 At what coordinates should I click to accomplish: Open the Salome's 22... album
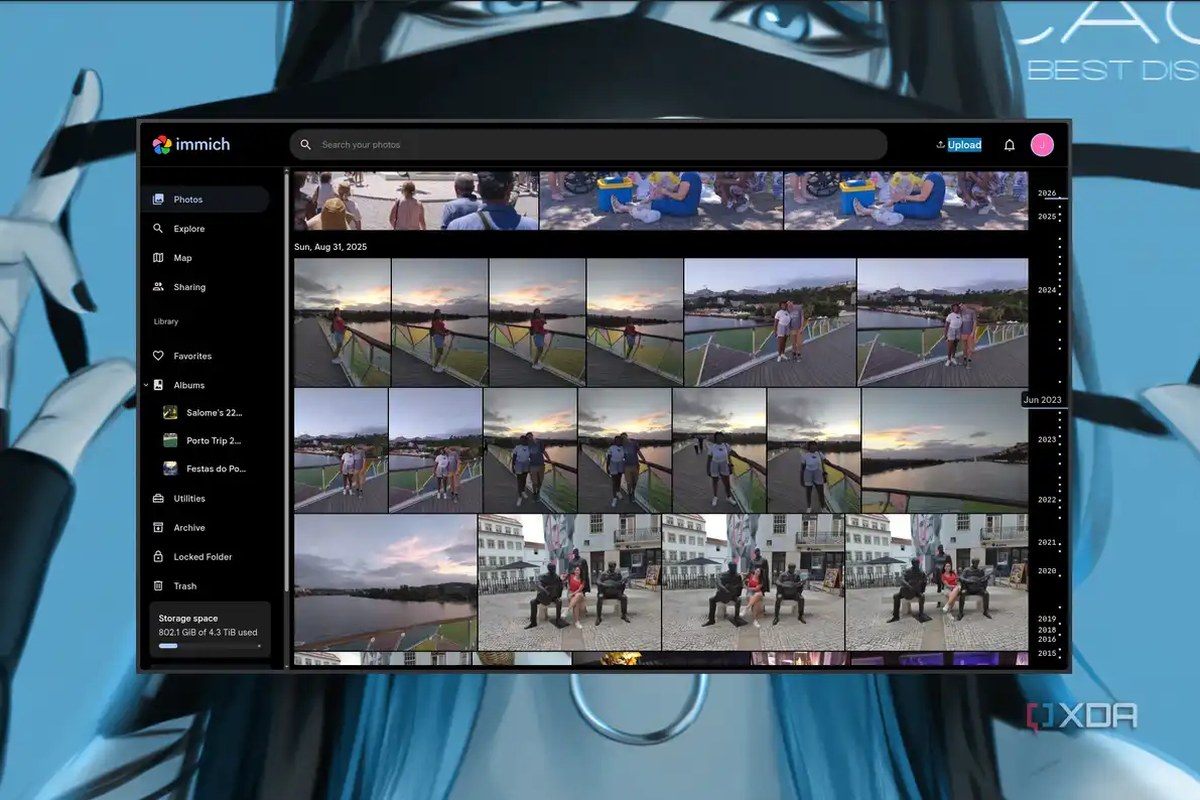(x=204, y=412)
